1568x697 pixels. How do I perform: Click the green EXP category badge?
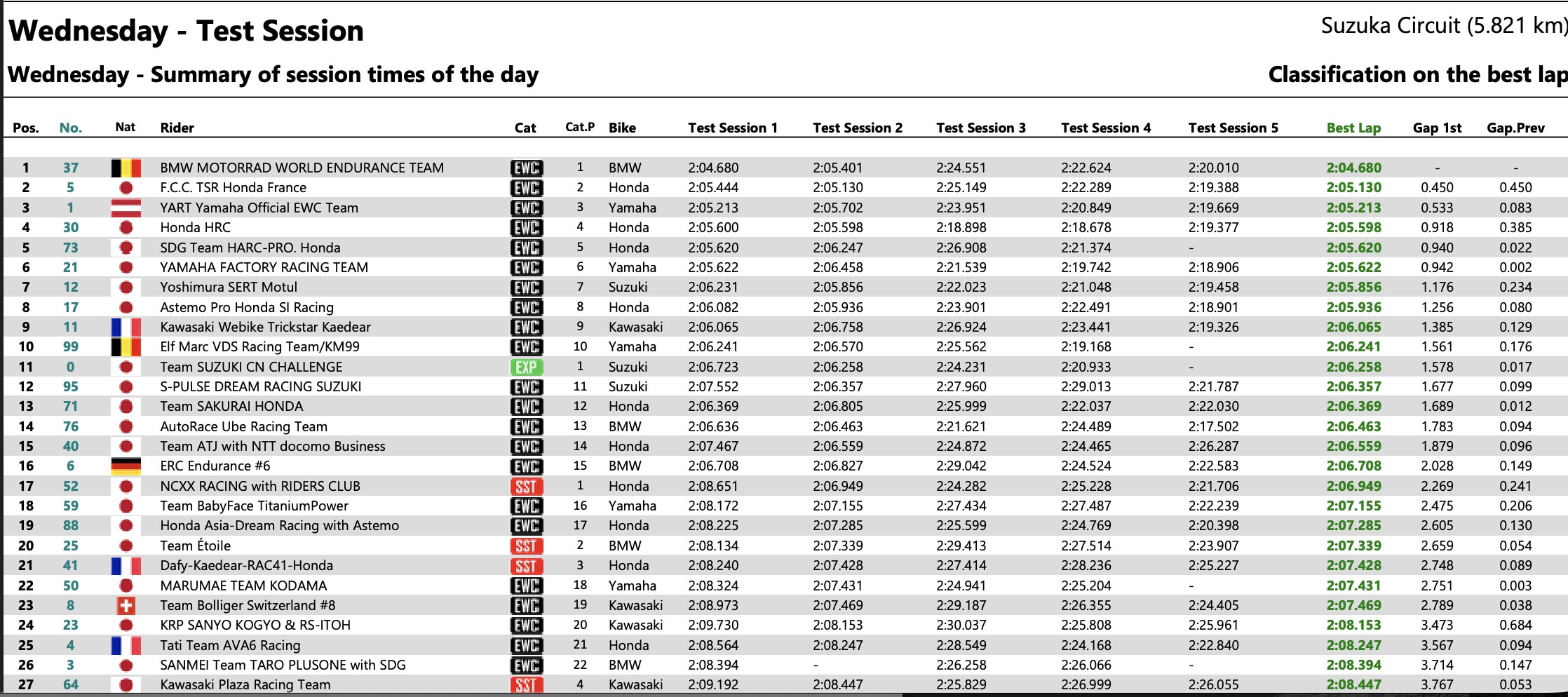[x=527, y=367]
